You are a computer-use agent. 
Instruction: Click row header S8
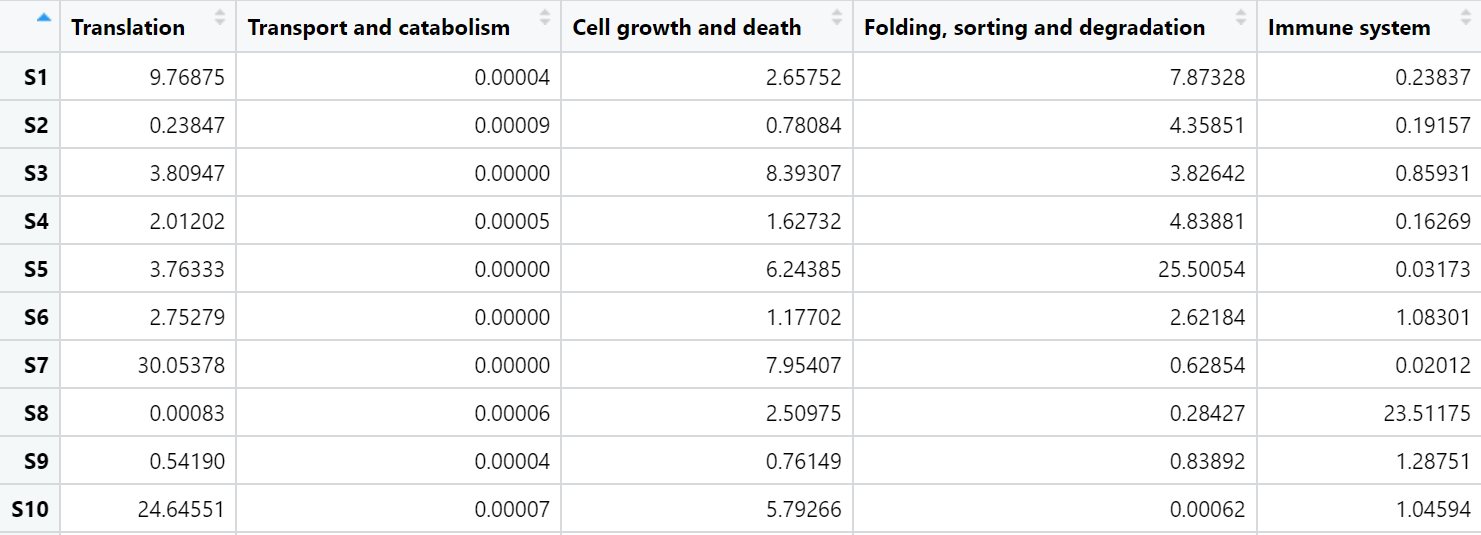coord(36,413)
